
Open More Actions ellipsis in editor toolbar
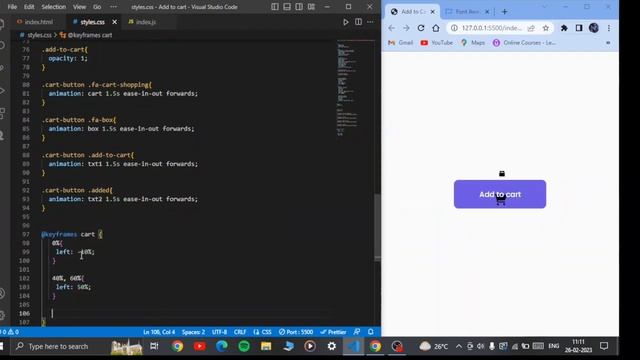(370, 22)
